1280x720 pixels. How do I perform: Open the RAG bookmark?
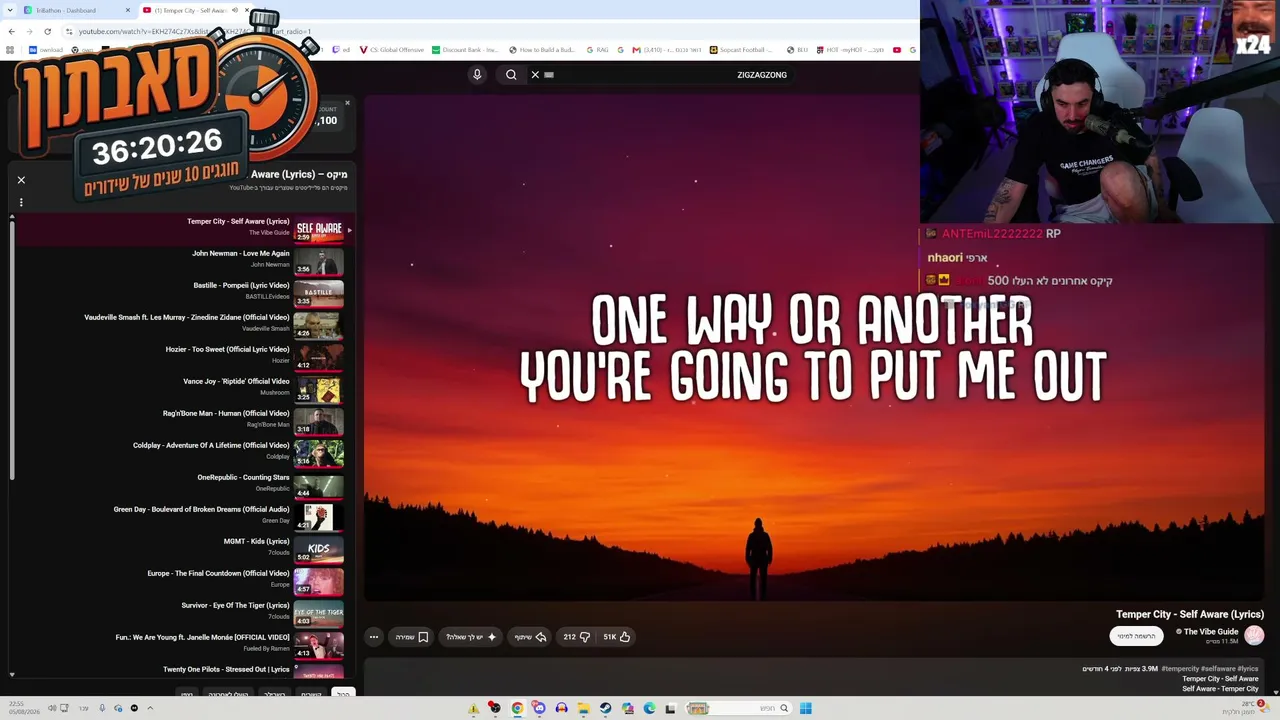[x=597, y=50]
